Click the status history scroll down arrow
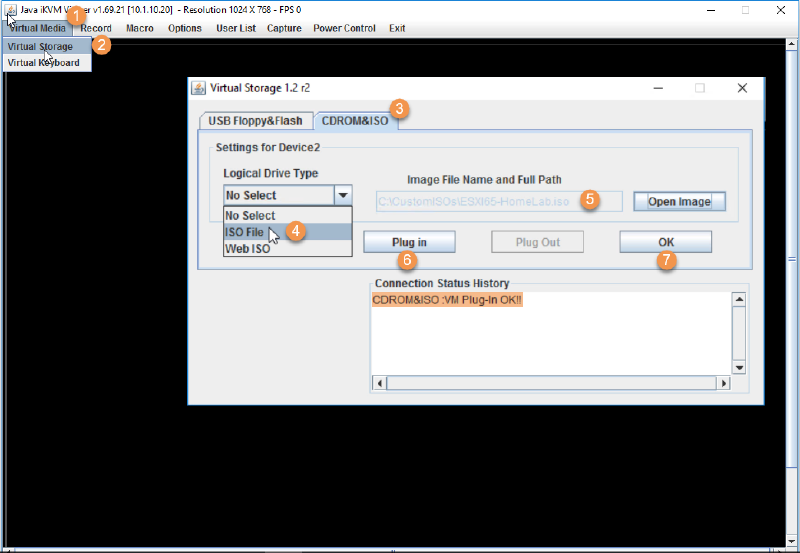800x553 pixels. pos(739,368)
